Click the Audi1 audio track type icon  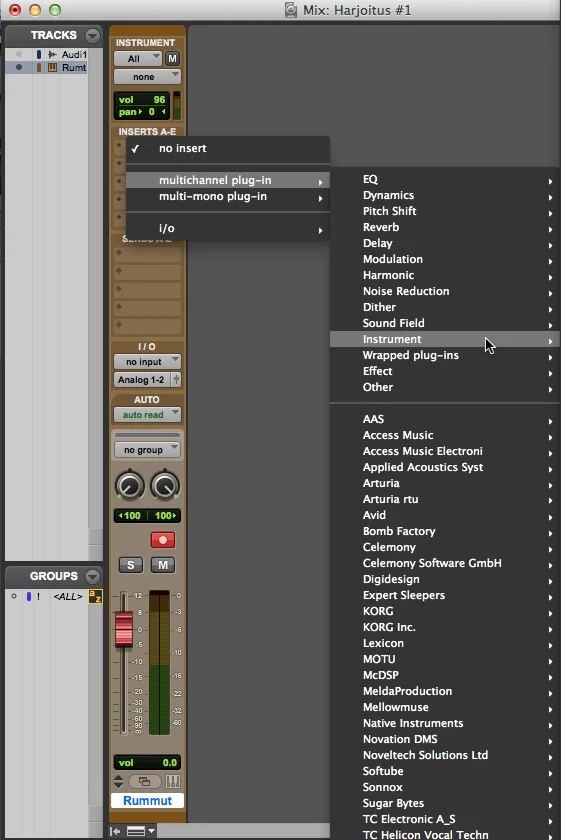(x=53, y=55)
